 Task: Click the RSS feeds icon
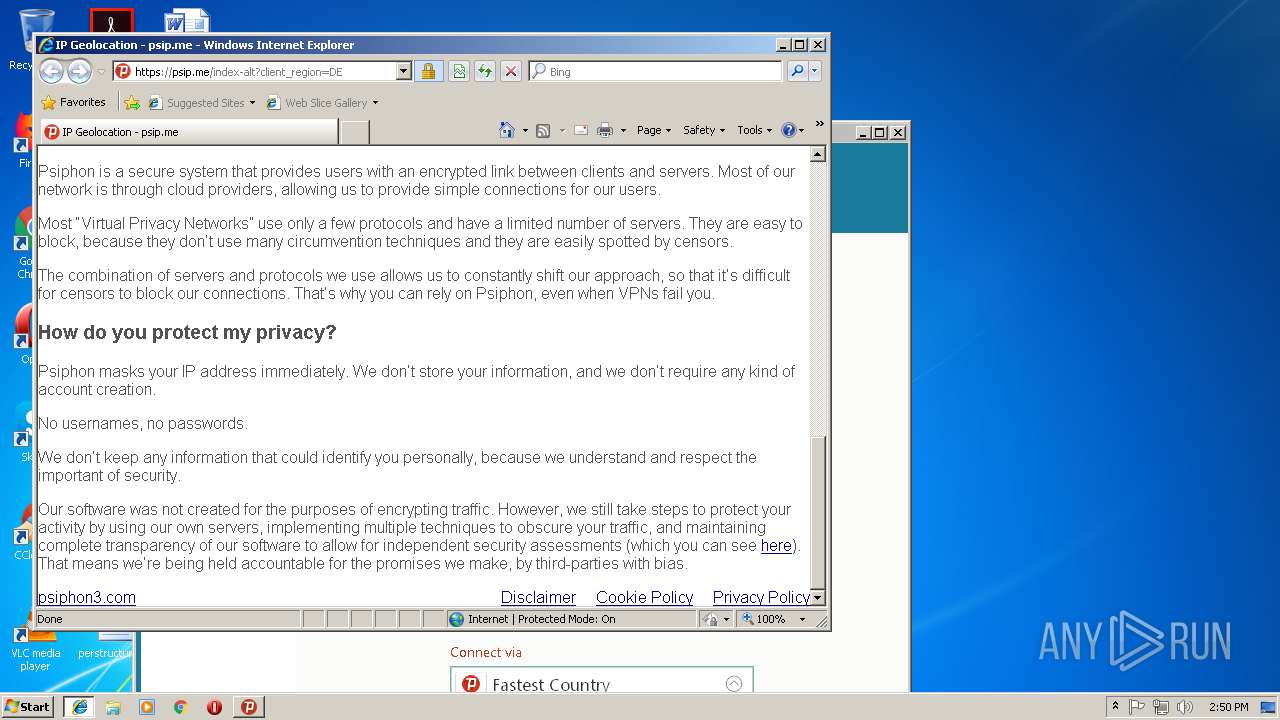[543, 130]
